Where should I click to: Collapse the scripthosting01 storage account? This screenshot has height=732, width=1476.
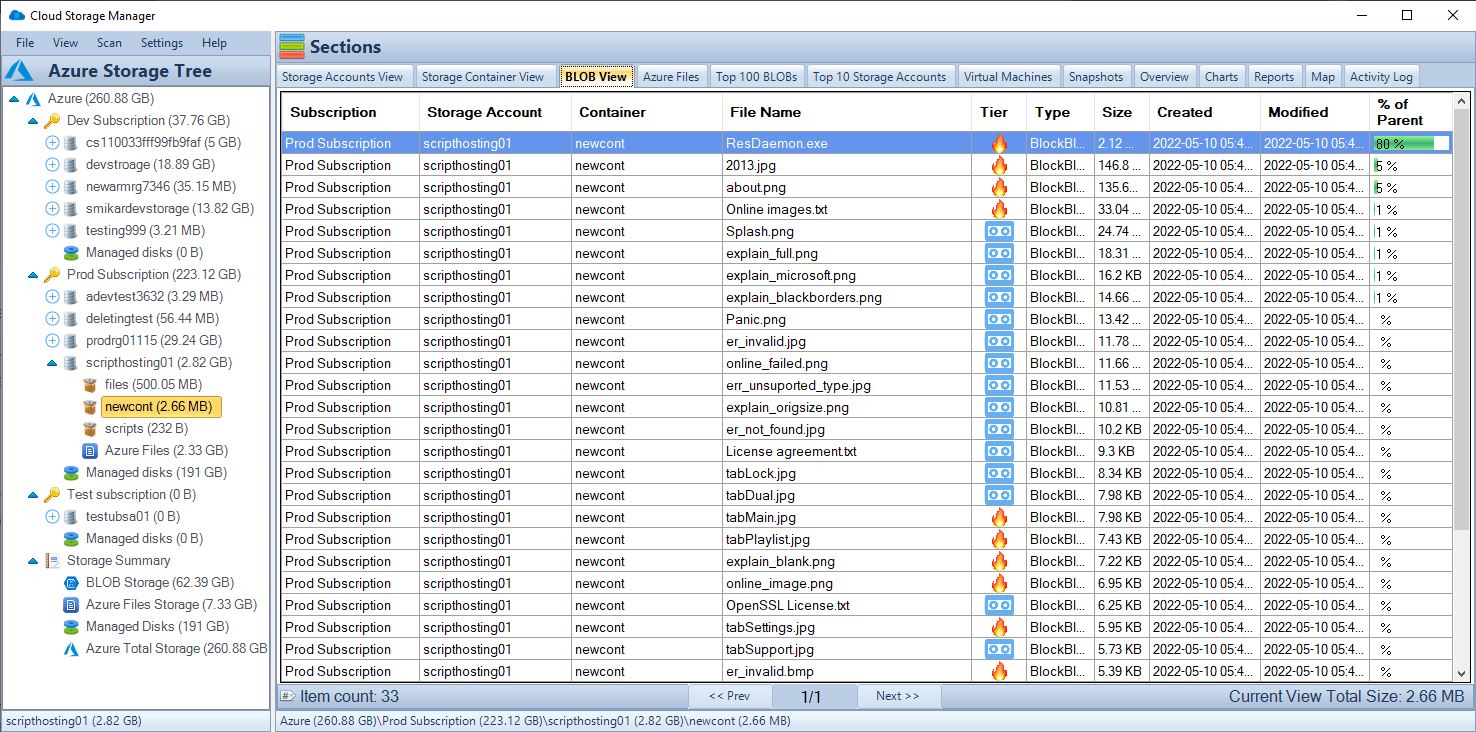pos(52,363)
